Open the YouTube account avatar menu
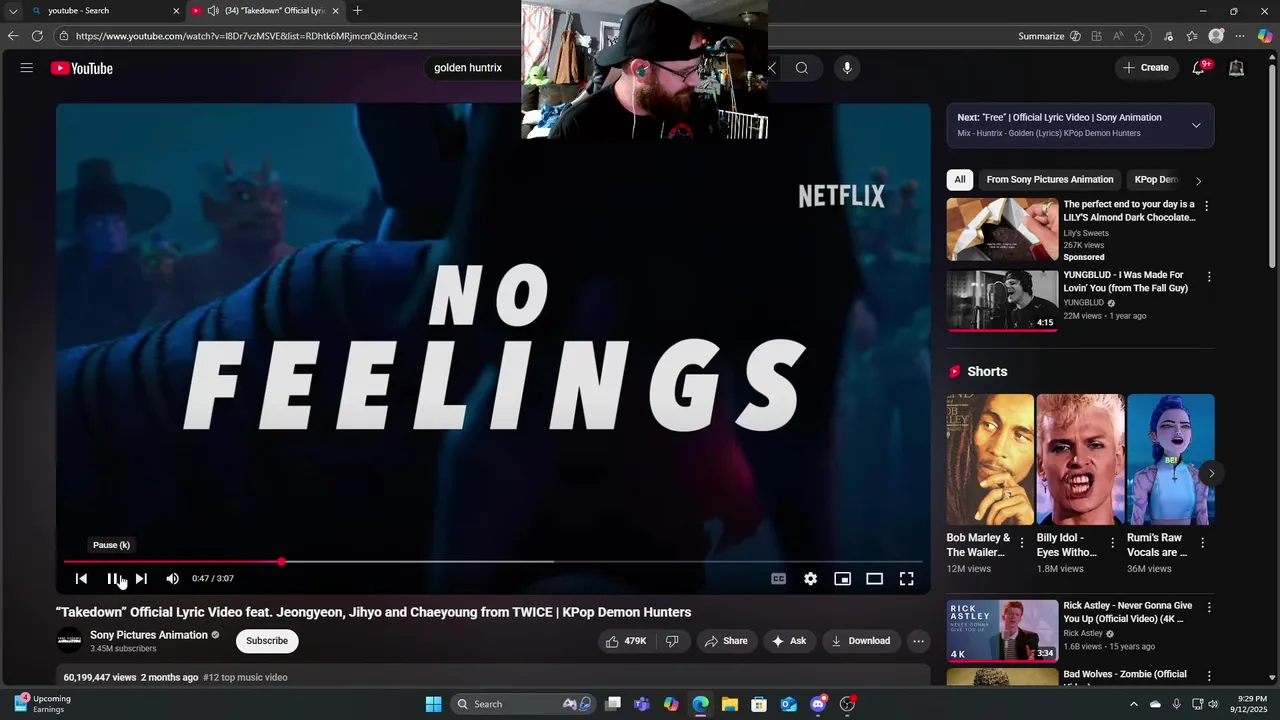 tap(1236, 68)
